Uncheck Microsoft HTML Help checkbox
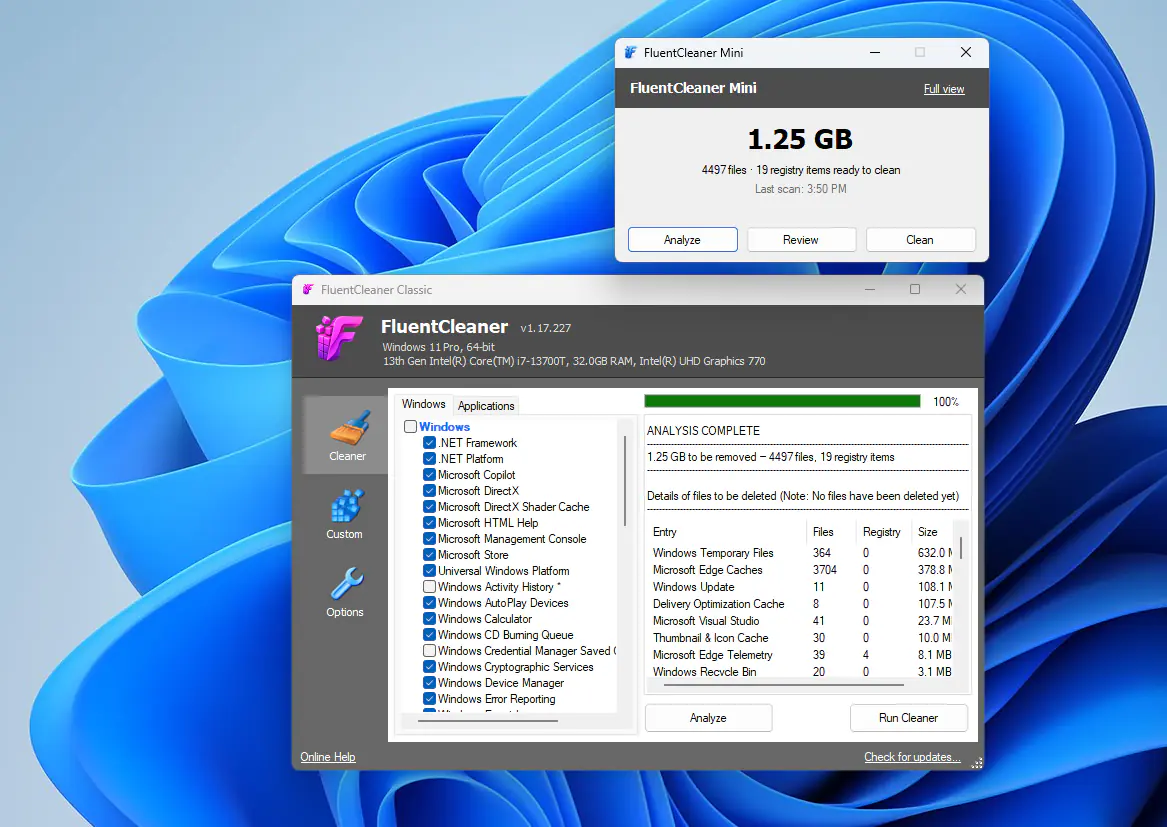The height and width of the screenshot is (827, 1167). tap(429, 523)
